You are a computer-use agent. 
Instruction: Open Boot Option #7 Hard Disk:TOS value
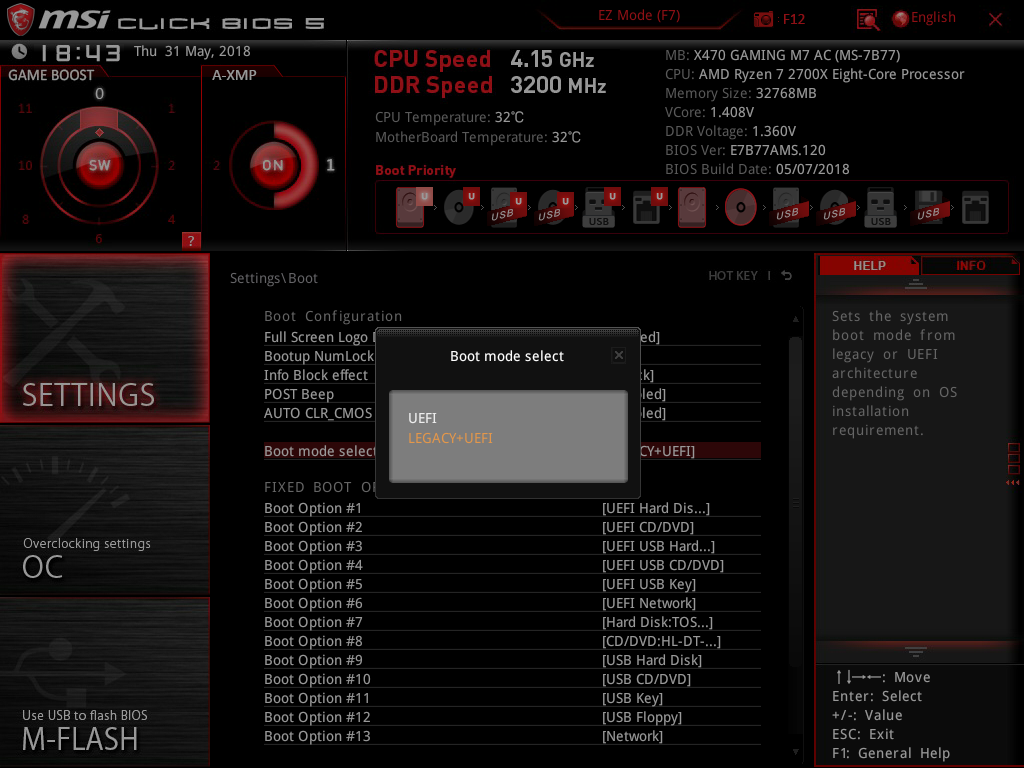[657, 622]
